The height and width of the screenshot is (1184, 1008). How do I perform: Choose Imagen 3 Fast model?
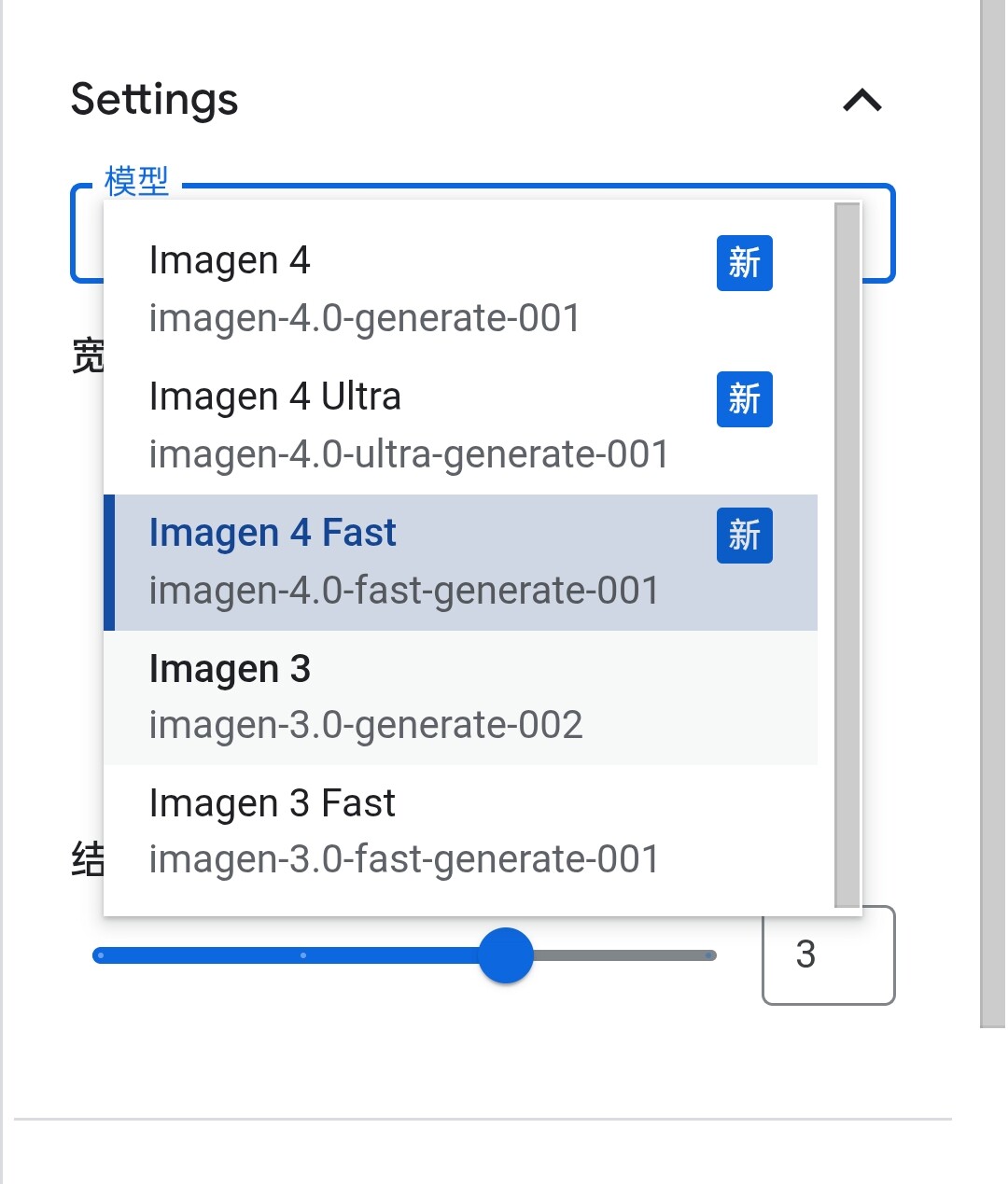pos(460,832)
